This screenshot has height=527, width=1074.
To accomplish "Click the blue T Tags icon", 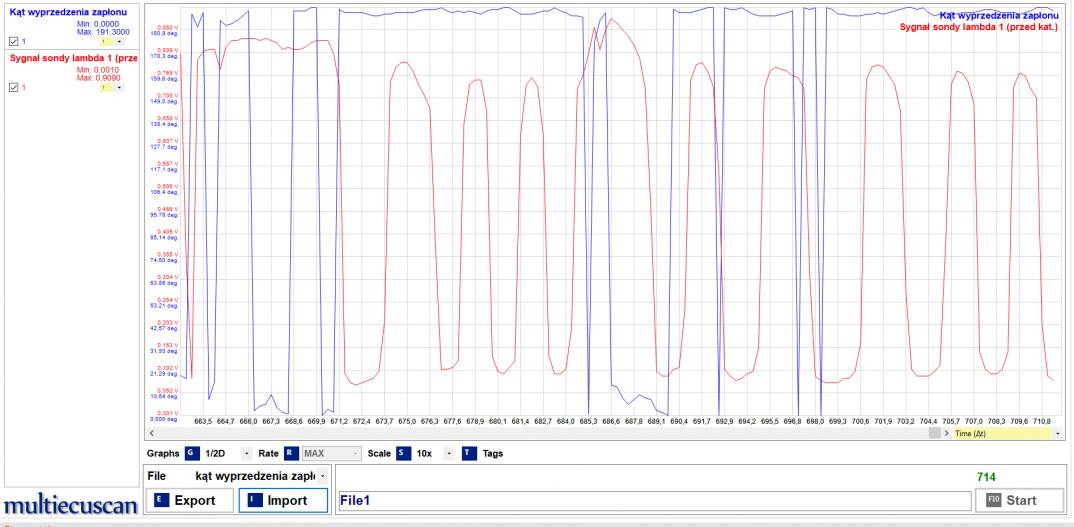I will 469,453.
